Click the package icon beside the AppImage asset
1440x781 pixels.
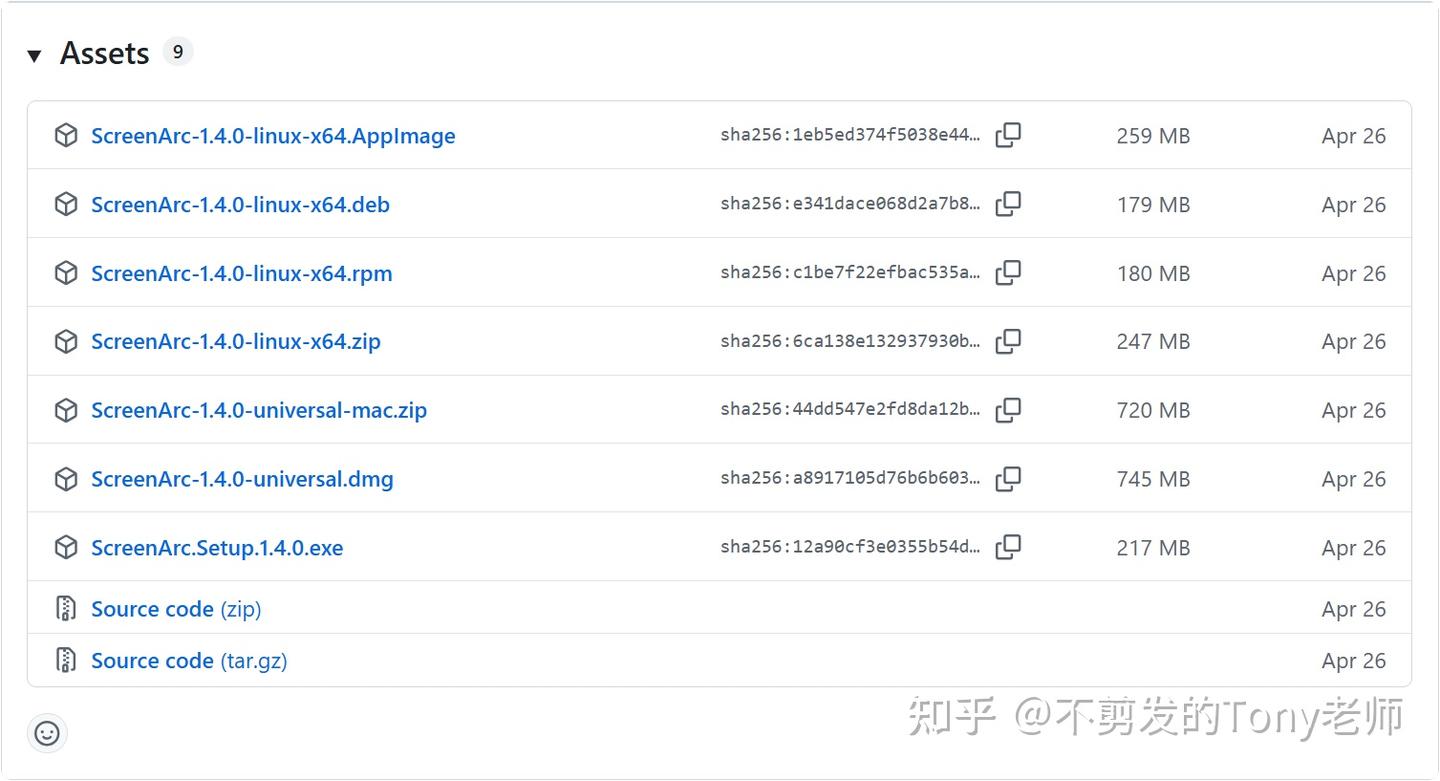[x=66, y=136]
